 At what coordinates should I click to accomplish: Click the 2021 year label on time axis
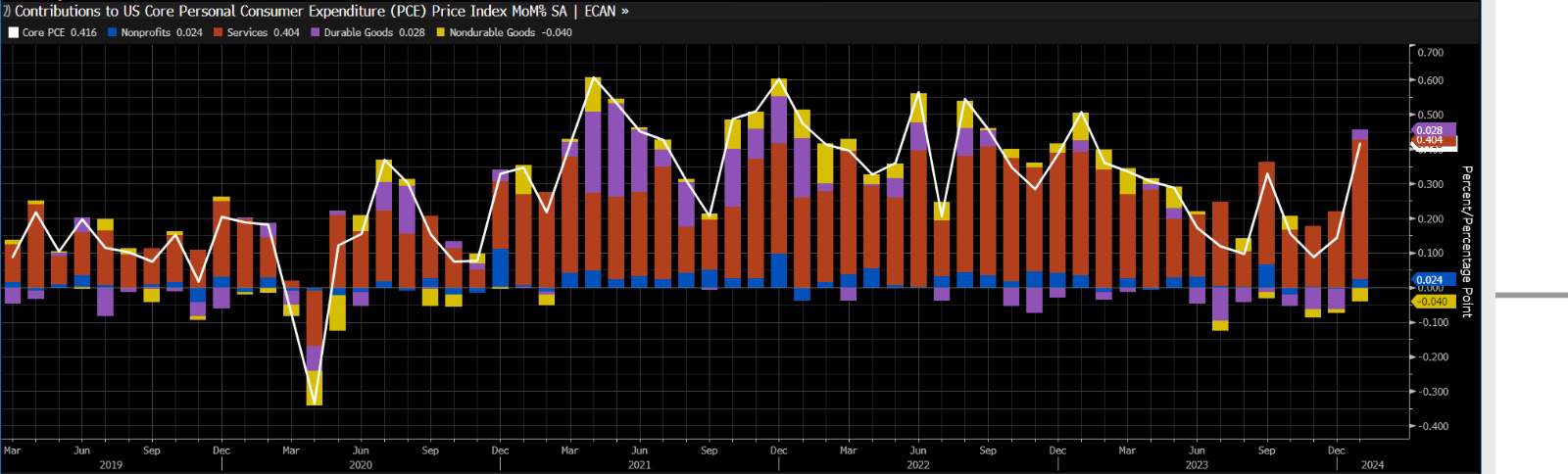point(639,465)
